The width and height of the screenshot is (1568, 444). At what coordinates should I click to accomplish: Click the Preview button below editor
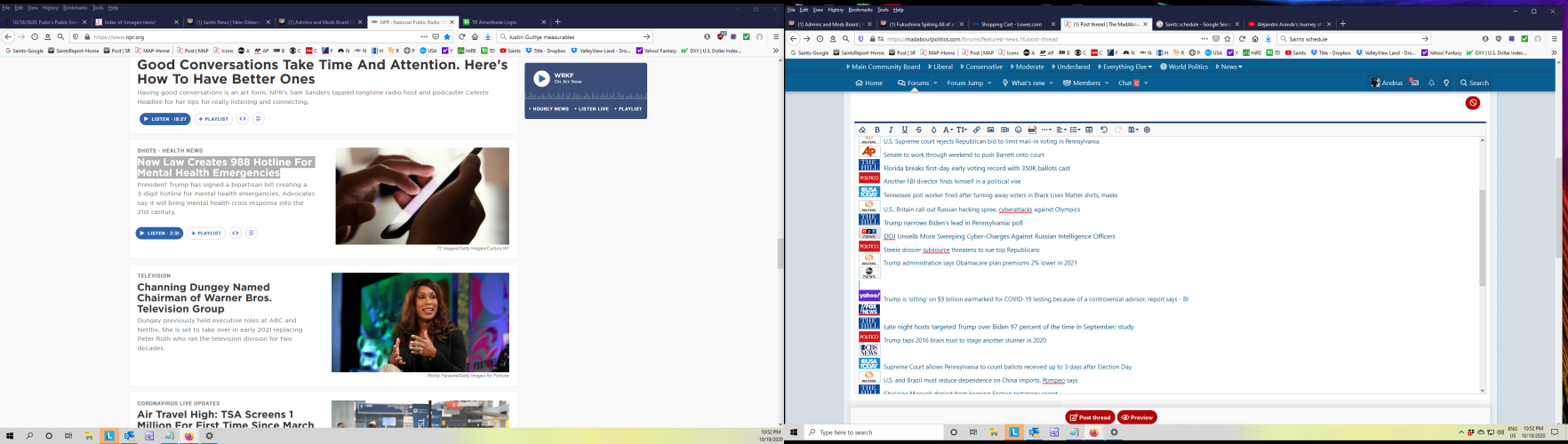(1137, 417)
